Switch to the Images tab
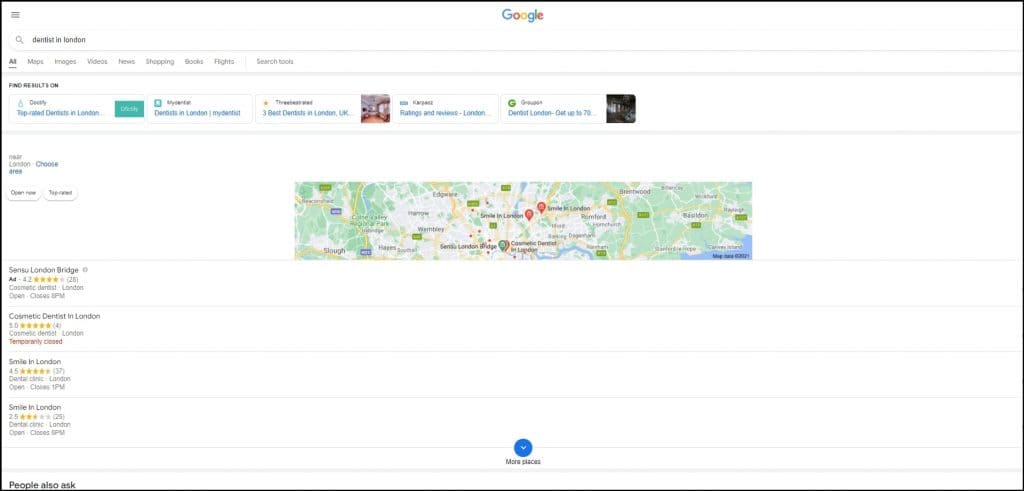This screenshot has height=491, width=1024. (65, 62)
